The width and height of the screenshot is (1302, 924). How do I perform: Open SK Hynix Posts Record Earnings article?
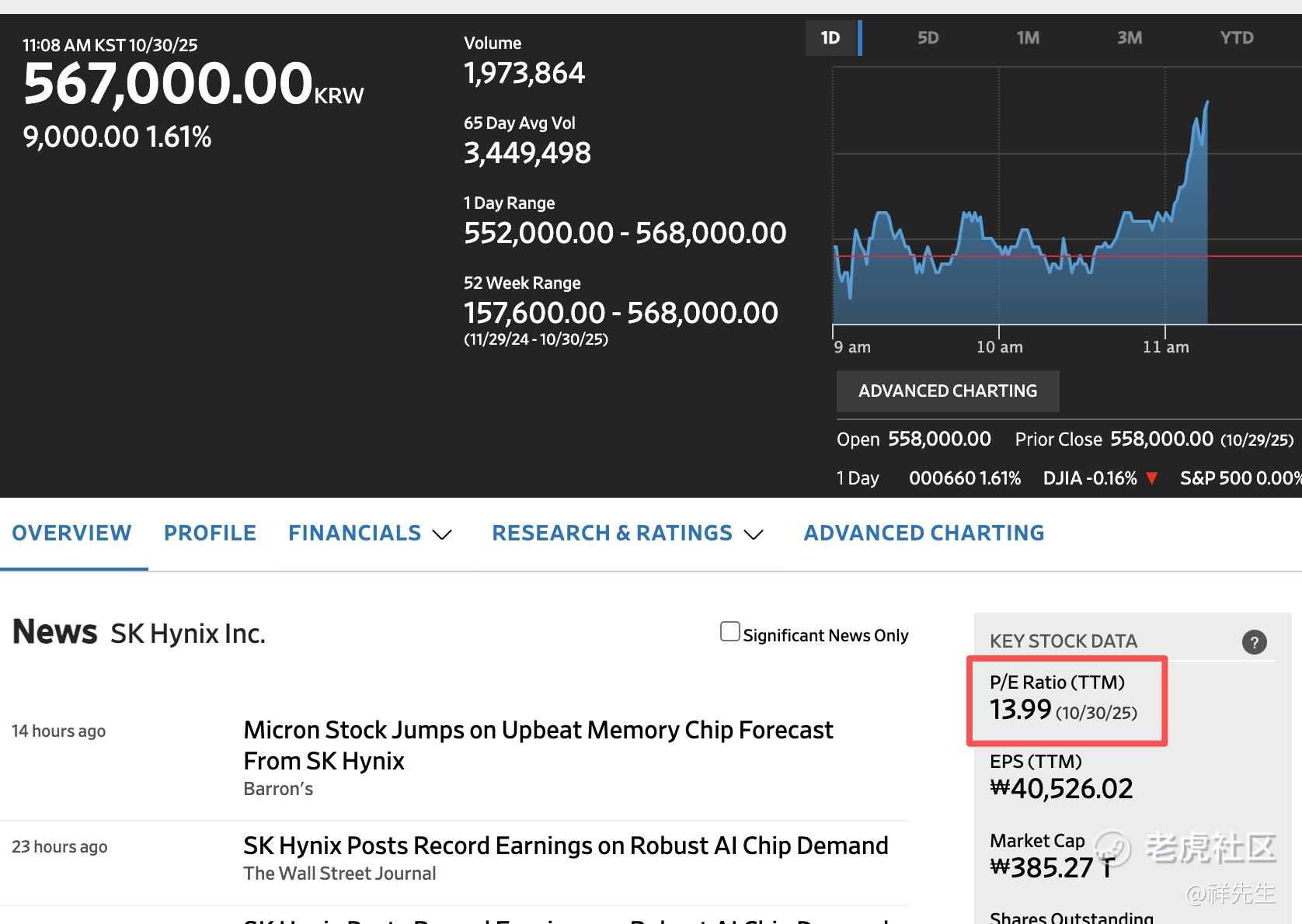(566, 846)
